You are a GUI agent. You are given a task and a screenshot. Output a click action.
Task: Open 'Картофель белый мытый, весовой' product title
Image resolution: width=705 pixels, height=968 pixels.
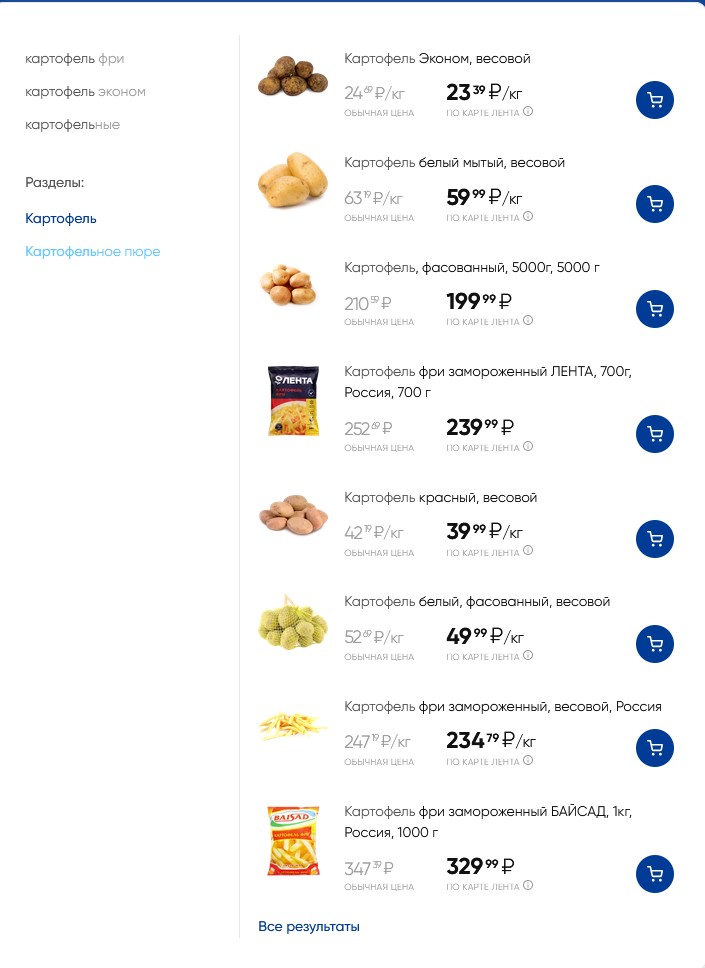click(x=454, y=163)
